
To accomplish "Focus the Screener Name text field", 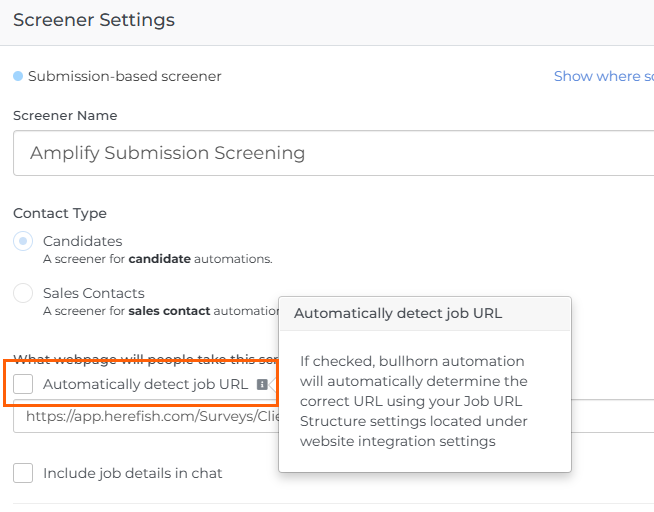I will point(330,153).
